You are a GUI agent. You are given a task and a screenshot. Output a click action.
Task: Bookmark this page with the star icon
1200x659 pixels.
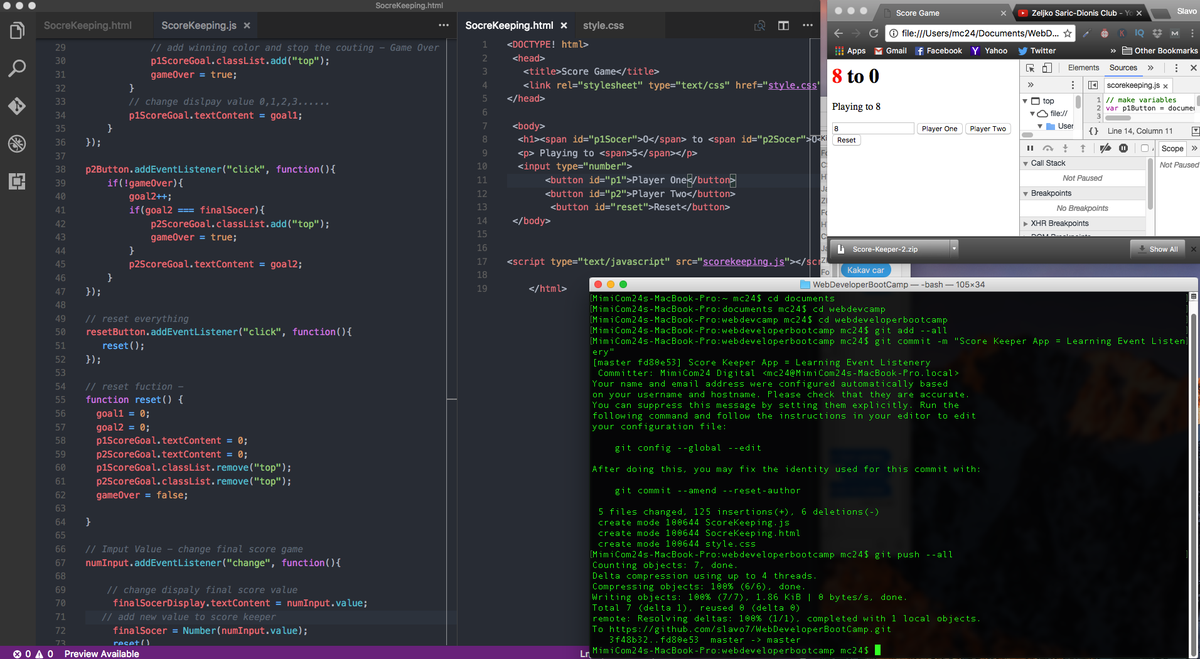1067,34
